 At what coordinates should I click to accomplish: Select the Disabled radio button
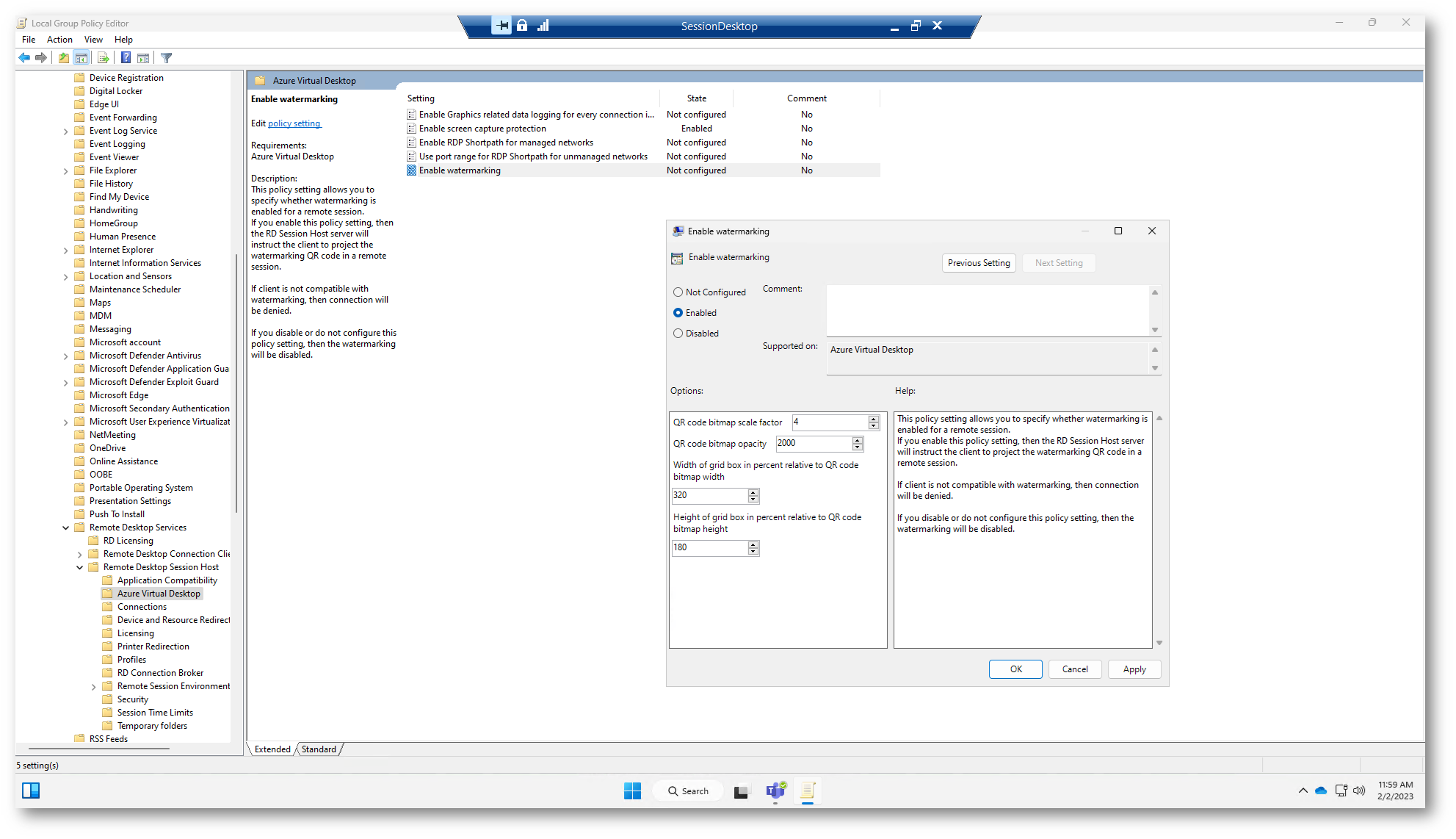click(678, 334)
